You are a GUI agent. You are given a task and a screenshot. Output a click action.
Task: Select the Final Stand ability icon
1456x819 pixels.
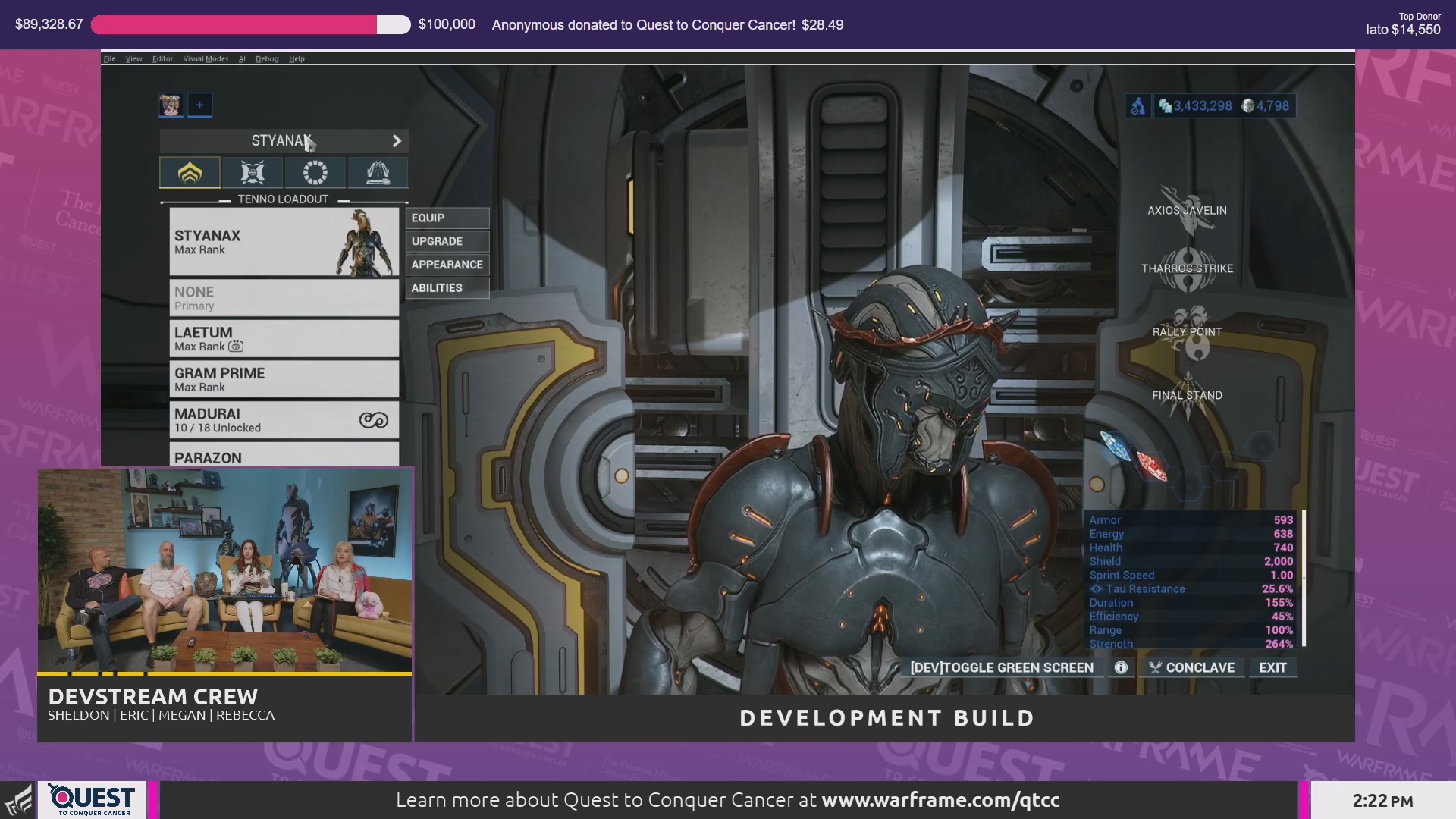1188,396
